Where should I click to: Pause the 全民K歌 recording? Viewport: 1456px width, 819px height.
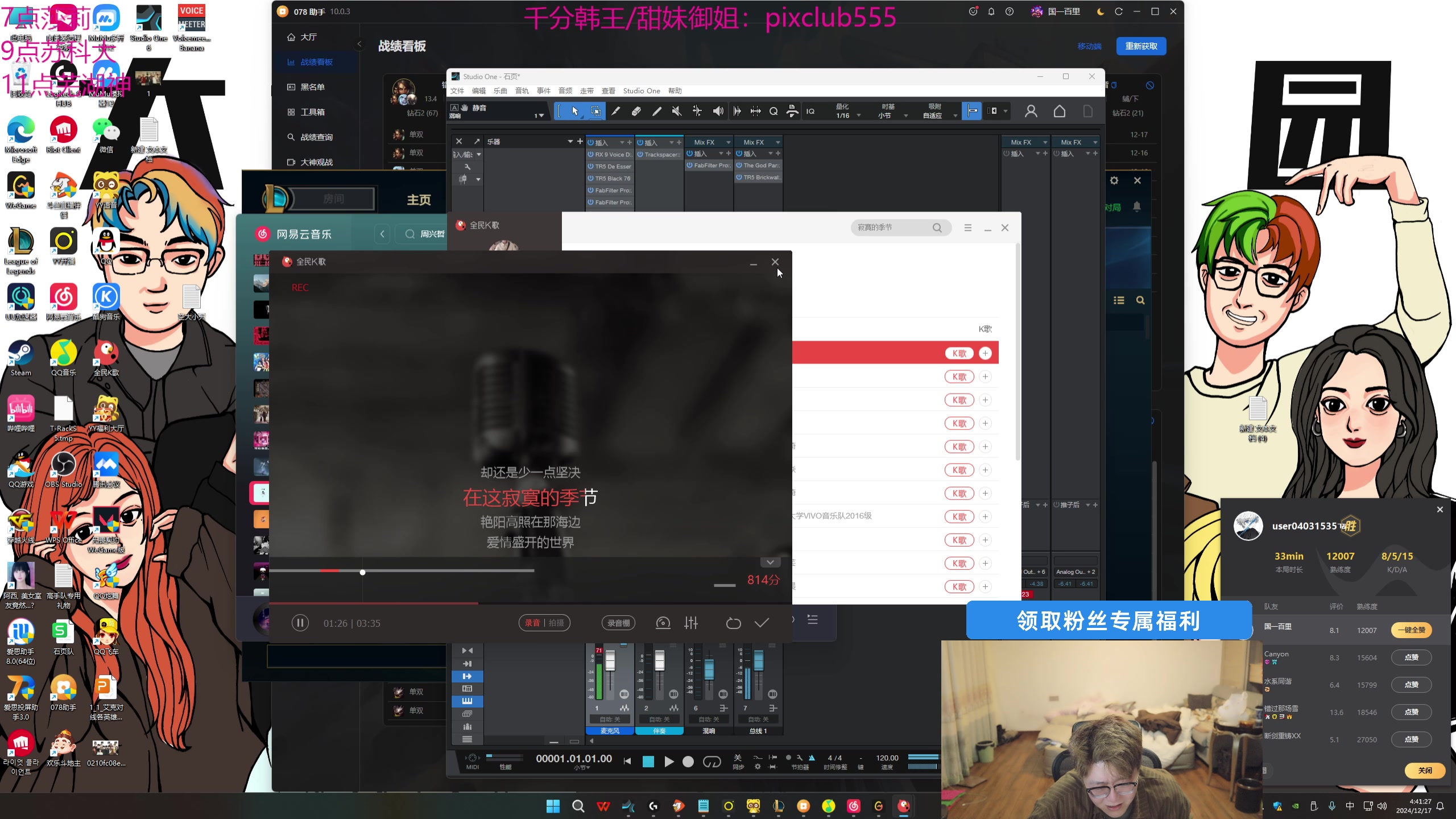pos(300,623)
